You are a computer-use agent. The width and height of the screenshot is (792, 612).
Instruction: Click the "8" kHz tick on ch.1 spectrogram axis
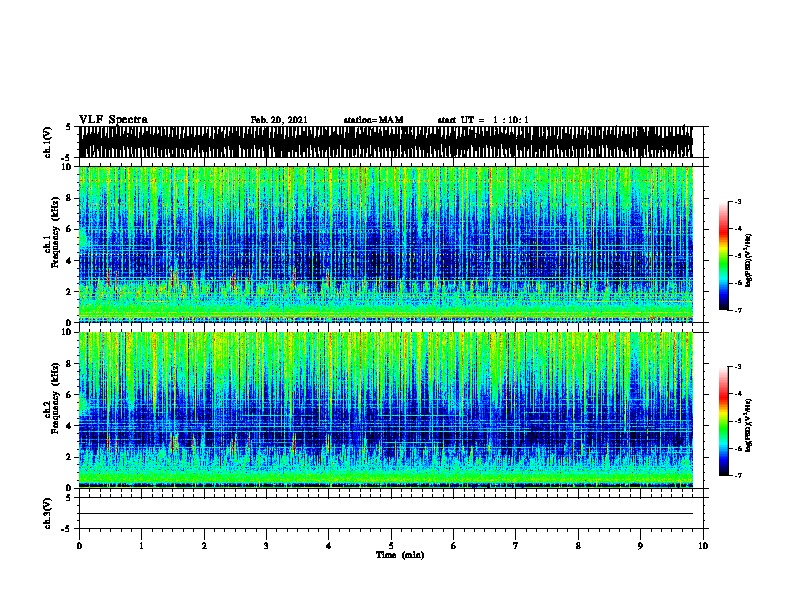(x=70, y=198)
